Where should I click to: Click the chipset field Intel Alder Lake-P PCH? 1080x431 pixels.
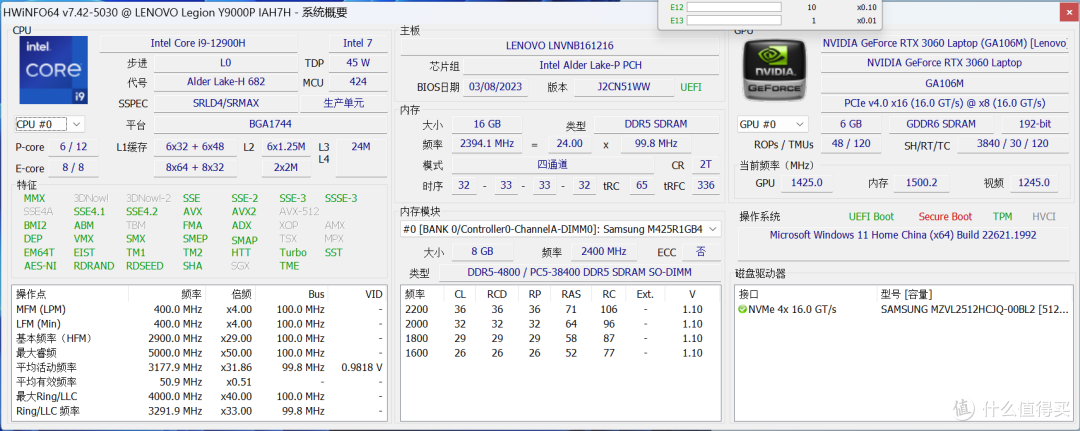click(591, 65)
